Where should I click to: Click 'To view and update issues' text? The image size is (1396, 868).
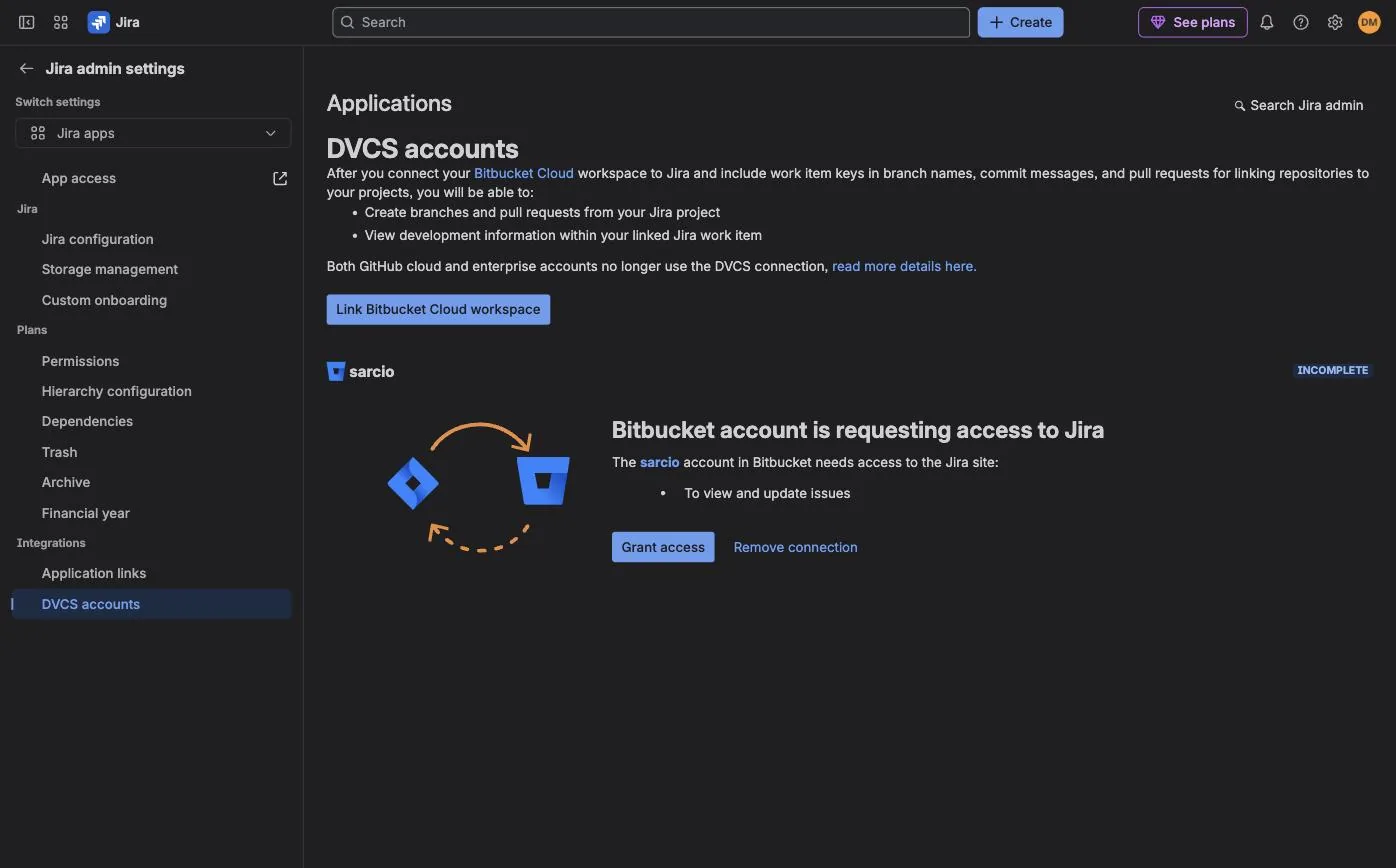tap(767, 494)
